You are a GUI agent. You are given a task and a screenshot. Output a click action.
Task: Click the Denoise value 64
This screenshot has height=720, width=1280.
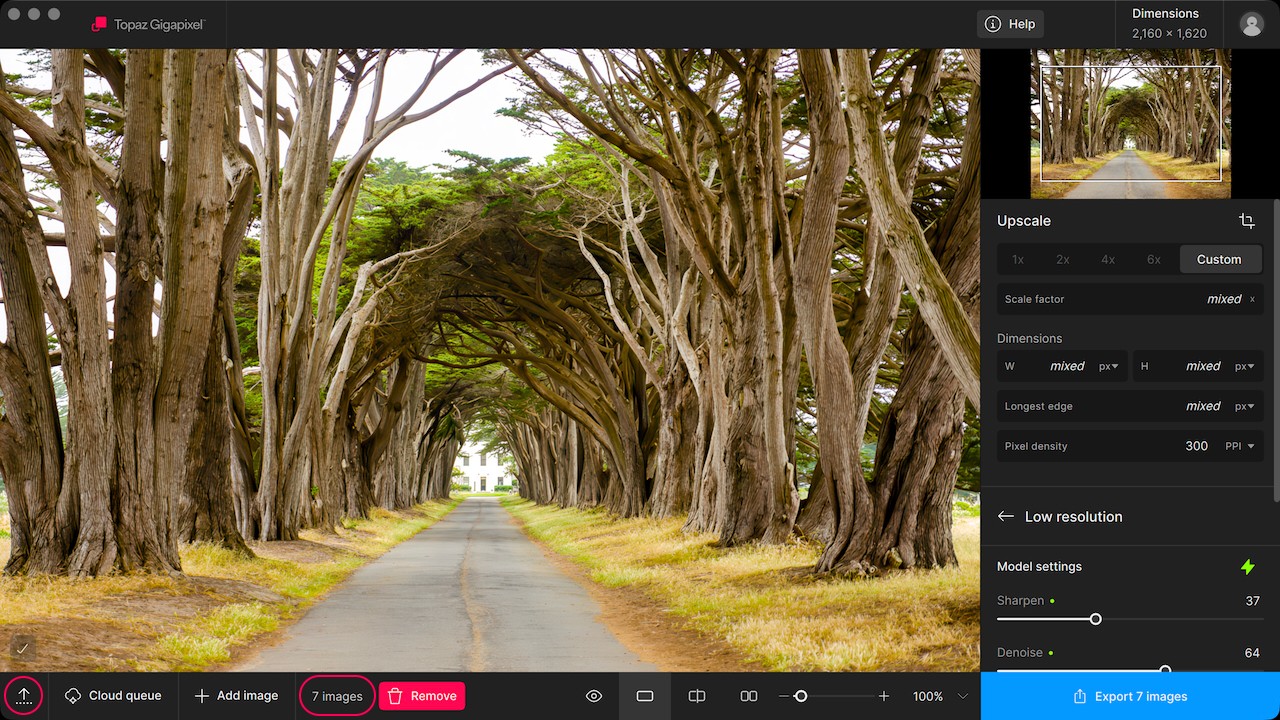pos(1252,653)
